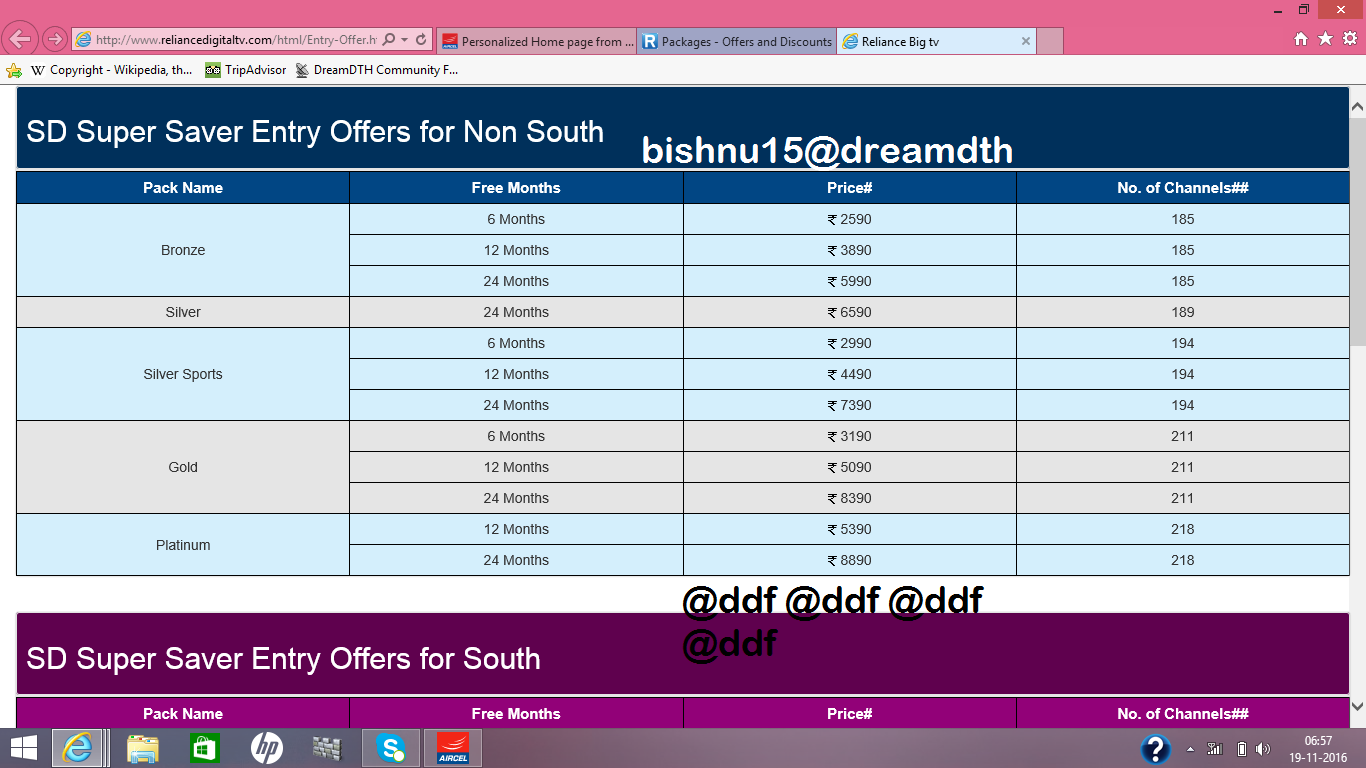Screen dimensions: 1366x768
Task: Click the ₹ 8390 price cell
Action: tap(850, 498)
